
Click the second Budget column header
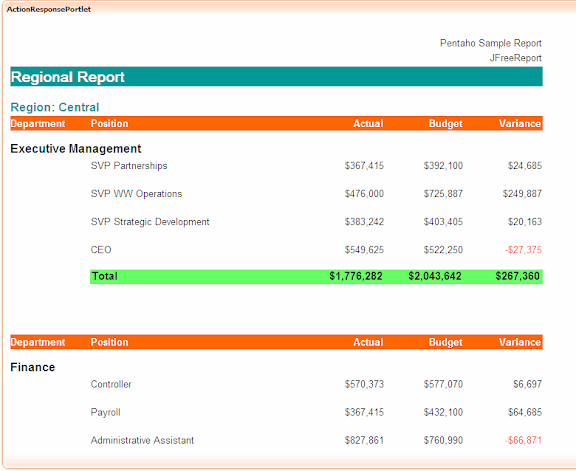tap(445, 342)
